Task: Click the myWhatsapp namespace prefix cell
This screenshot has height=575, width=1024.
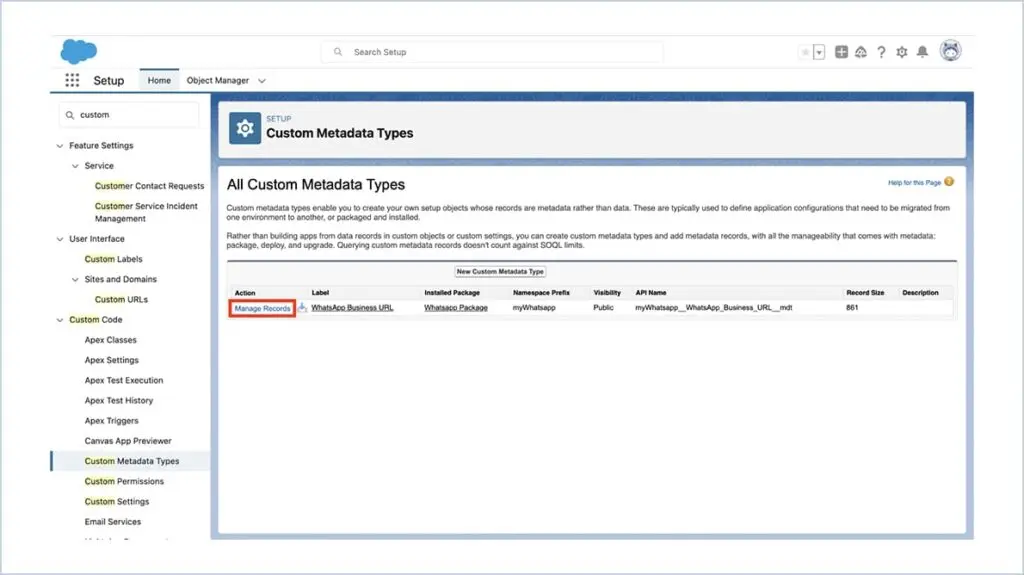Action: point(534,308)
